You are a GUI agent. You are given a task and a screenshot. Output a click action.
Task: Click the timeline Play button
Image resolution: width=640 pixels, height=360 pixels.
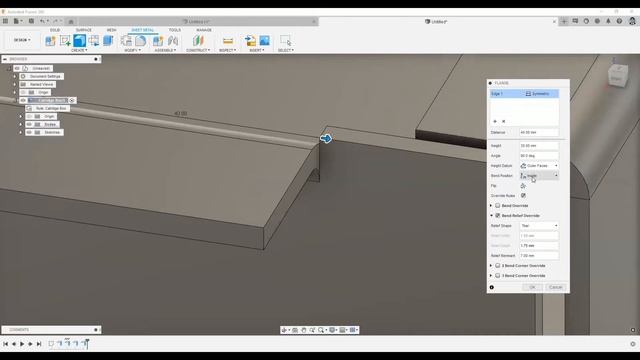tap(22, 344)
